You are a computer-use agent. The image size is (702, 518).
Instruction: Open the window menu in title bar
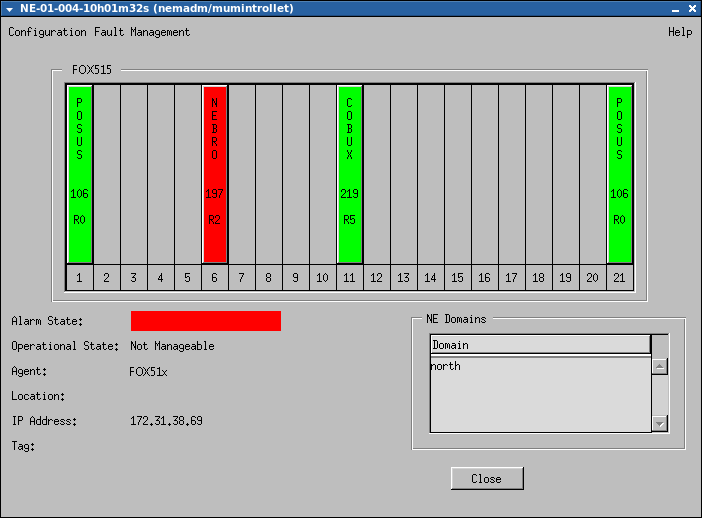(x=9, y=8)
